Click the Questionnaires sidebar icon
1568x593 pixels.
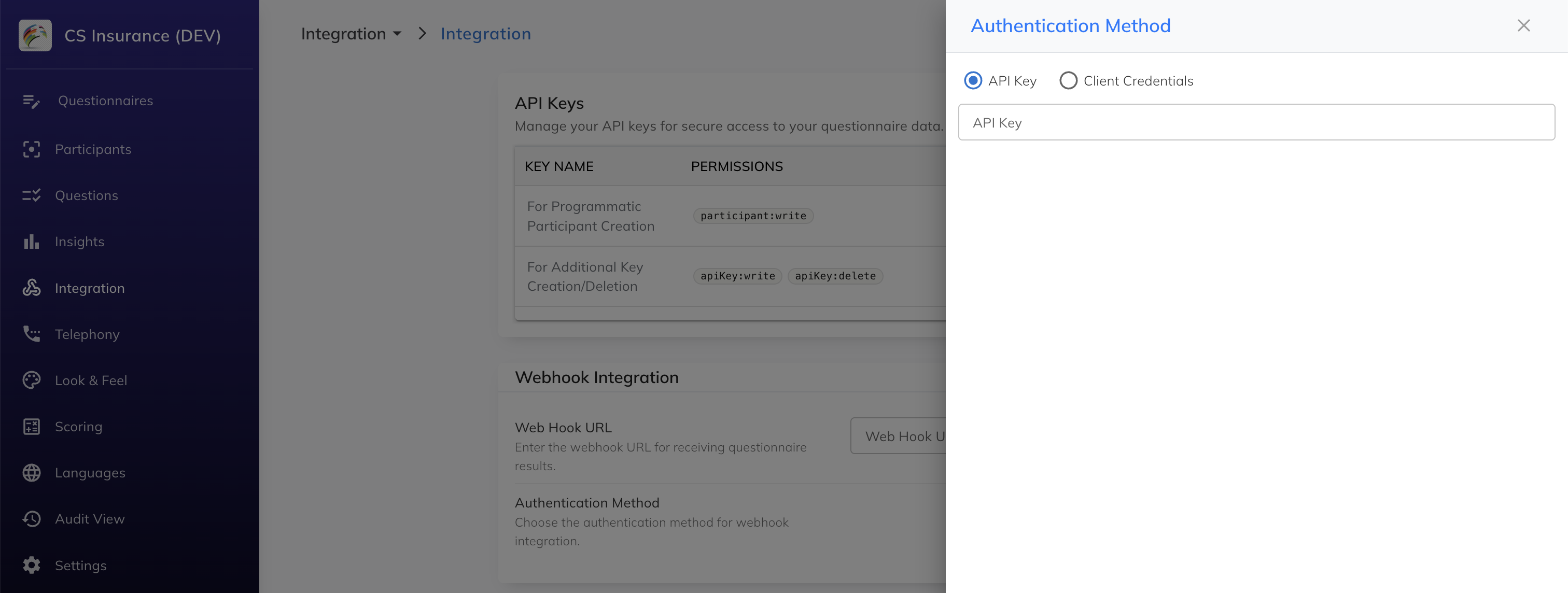pyautogui.click(x=31, y=101)
